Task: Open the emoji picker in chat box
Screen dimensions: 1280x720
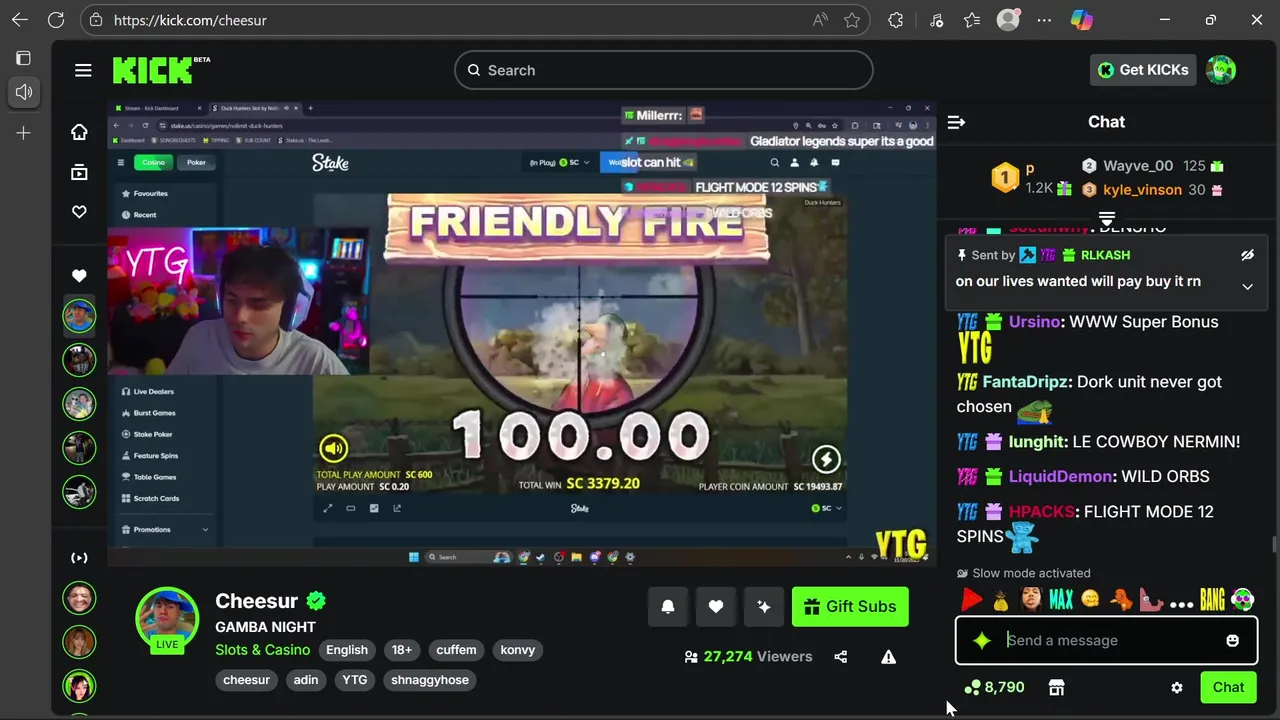Action: [1233, 640]
